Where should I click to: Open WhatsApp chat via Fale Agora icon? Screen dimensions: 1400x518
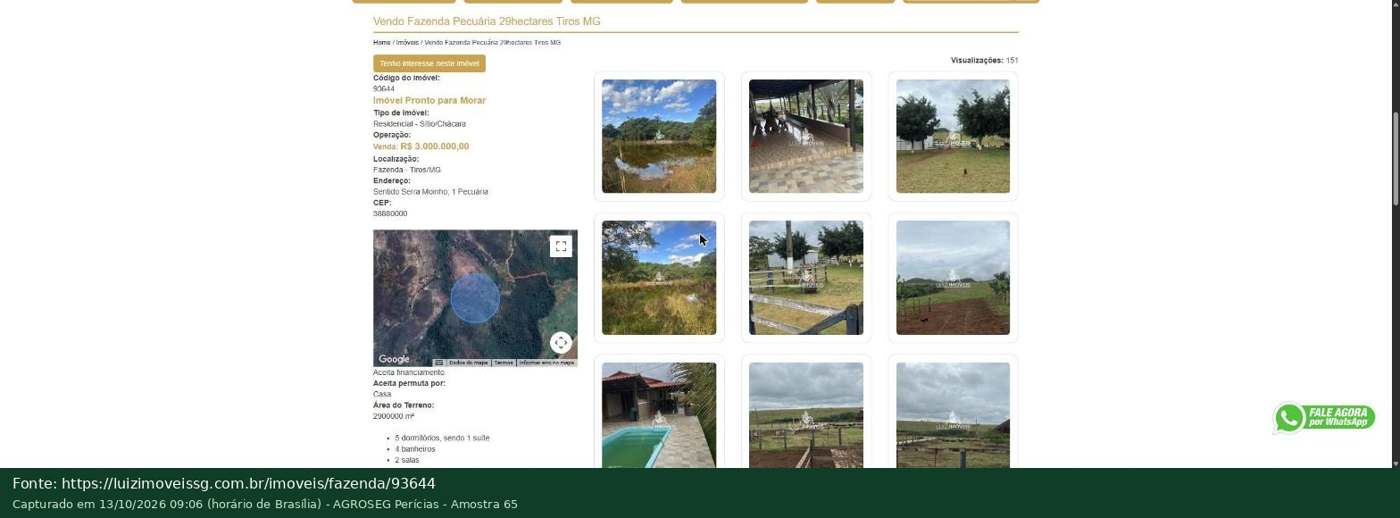click(1323, 417)
